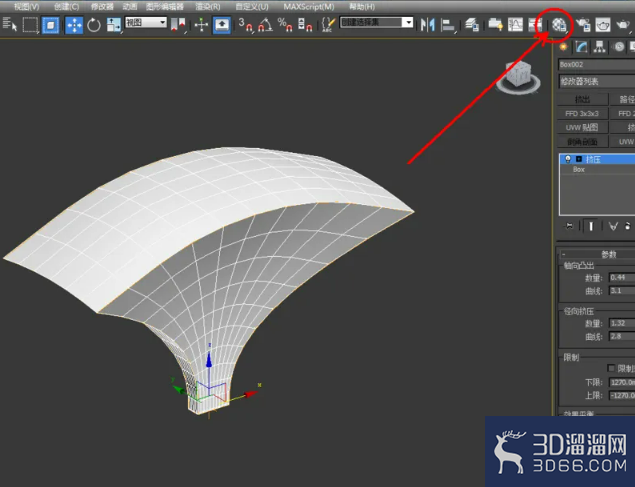Viewport: 635px width, 487px height.
Task: Open the named selection sets 创建选择集 dropdown
Action: [377, 22]
